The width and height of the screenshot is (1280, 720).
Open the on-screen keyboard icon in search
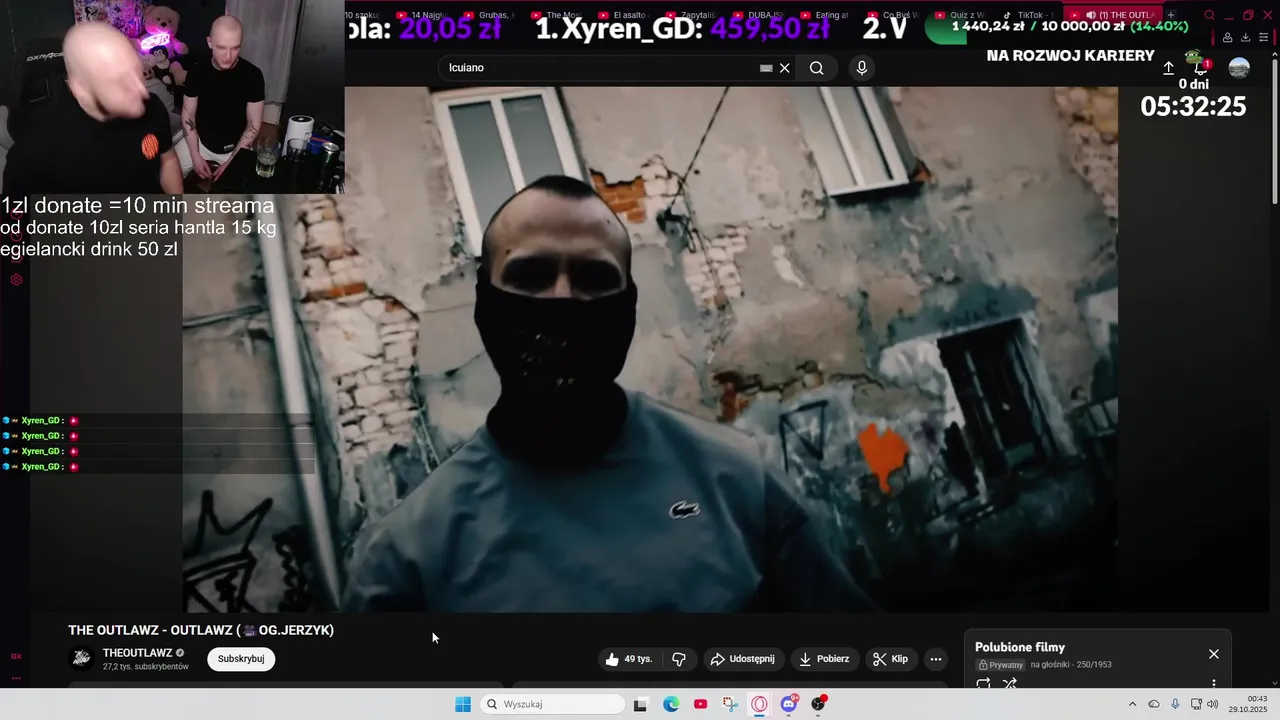(766, 68)
